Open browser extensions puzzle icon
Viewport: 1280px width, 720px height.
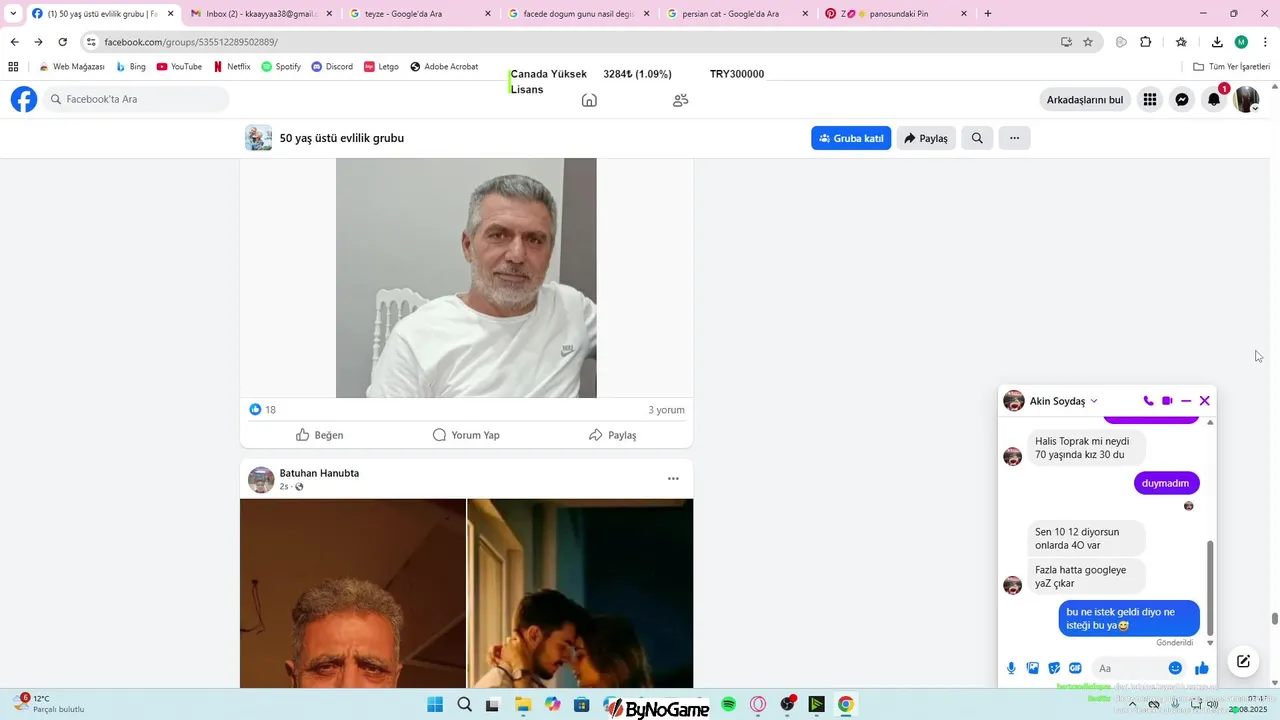point(1146,42)
